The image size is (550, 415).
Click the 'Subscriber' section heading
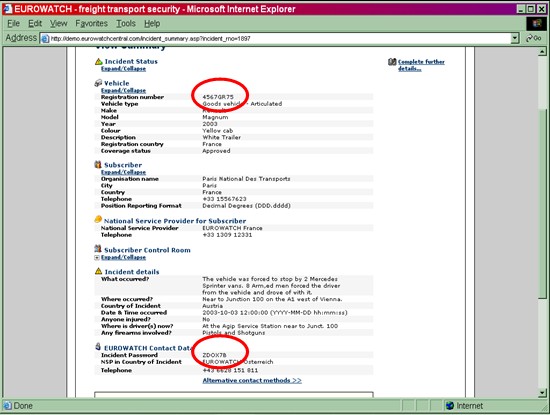click(x=123, y=165)
